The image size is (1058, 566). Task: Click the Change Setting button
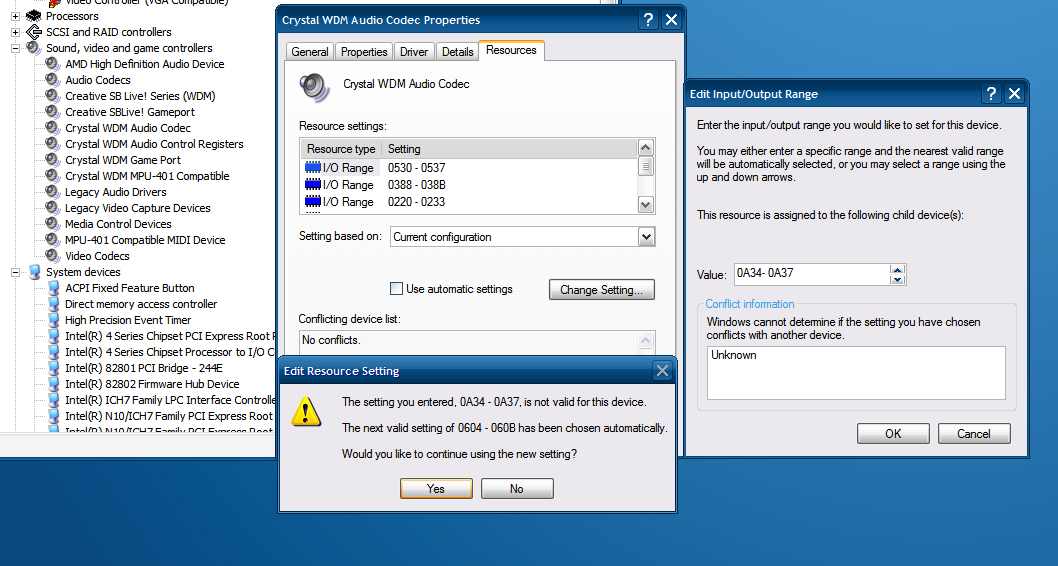(601, 290)
